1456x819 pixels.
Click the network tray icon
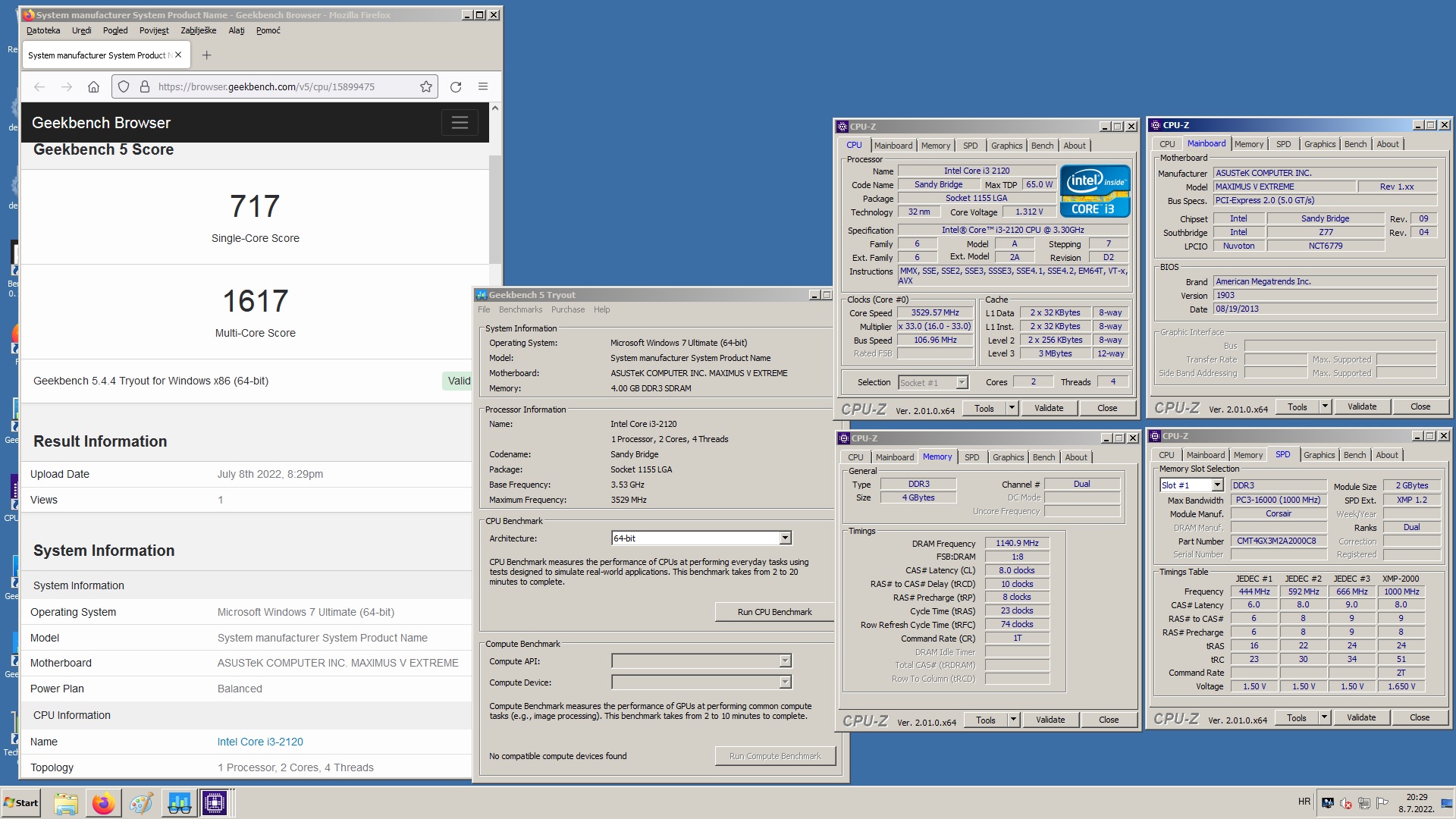(1363, 802)
